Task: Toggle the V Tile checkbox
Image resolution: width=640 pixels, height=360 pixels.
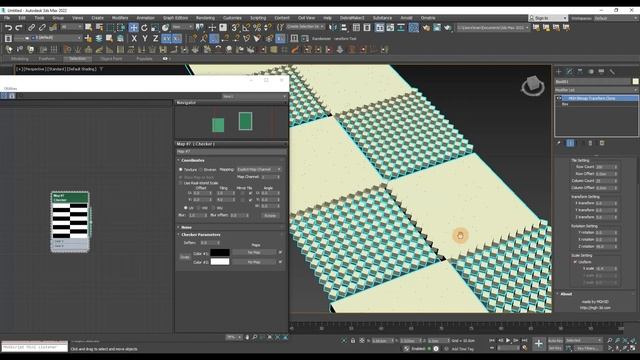Action: (251, 200)
